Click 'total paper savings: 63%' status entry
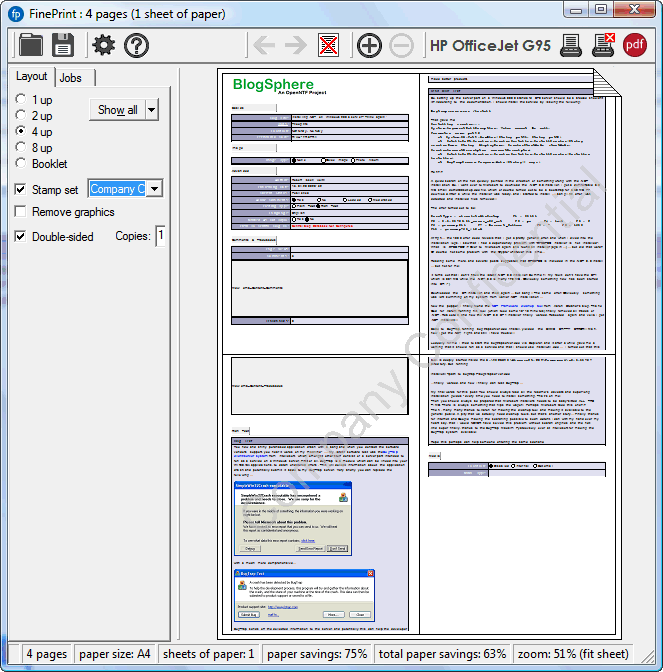The width and height of the screenshot is (663, 672). (442, 654)
